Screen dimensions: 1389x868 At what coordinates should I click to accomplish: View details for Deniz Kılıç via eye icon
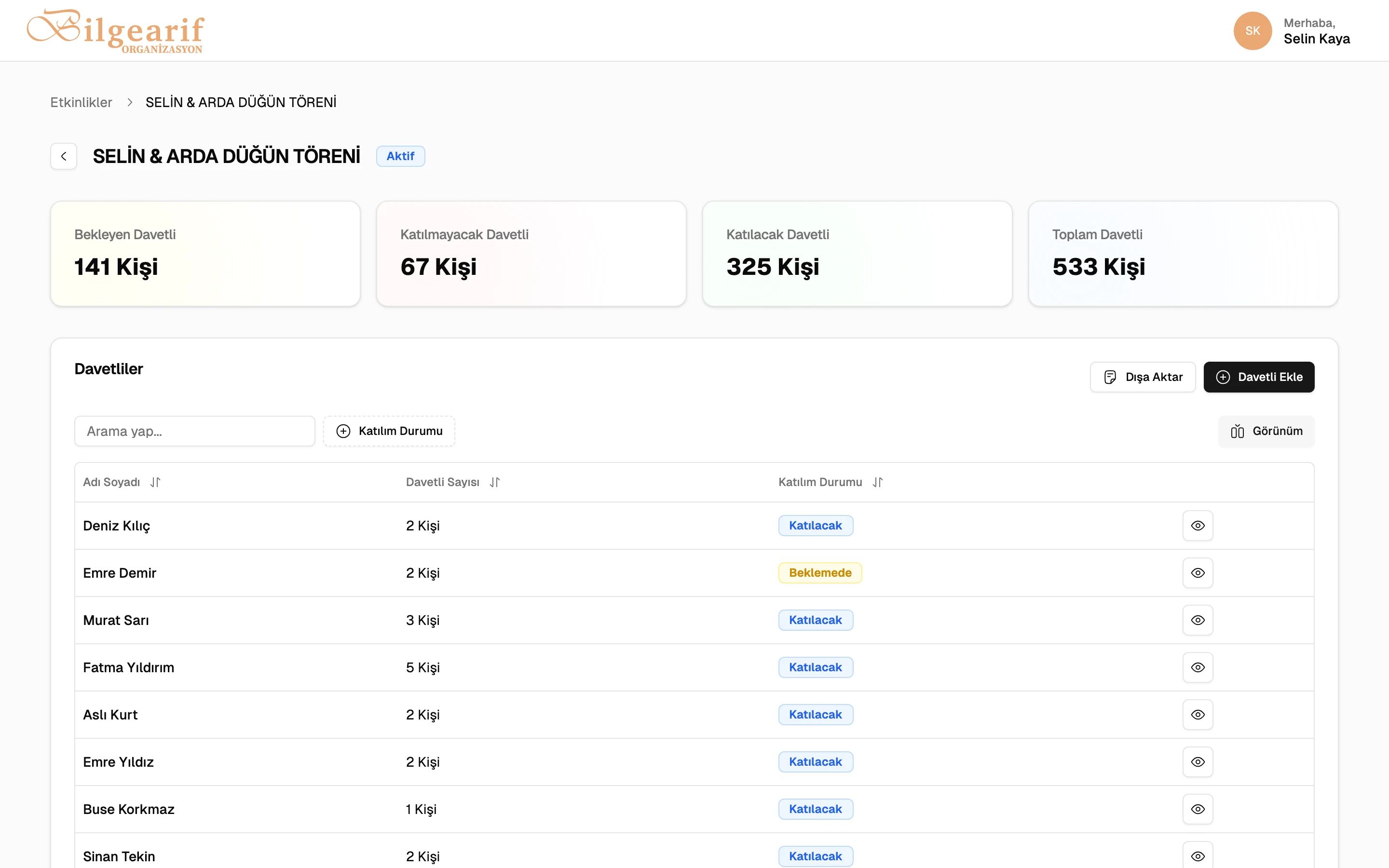1198,525
